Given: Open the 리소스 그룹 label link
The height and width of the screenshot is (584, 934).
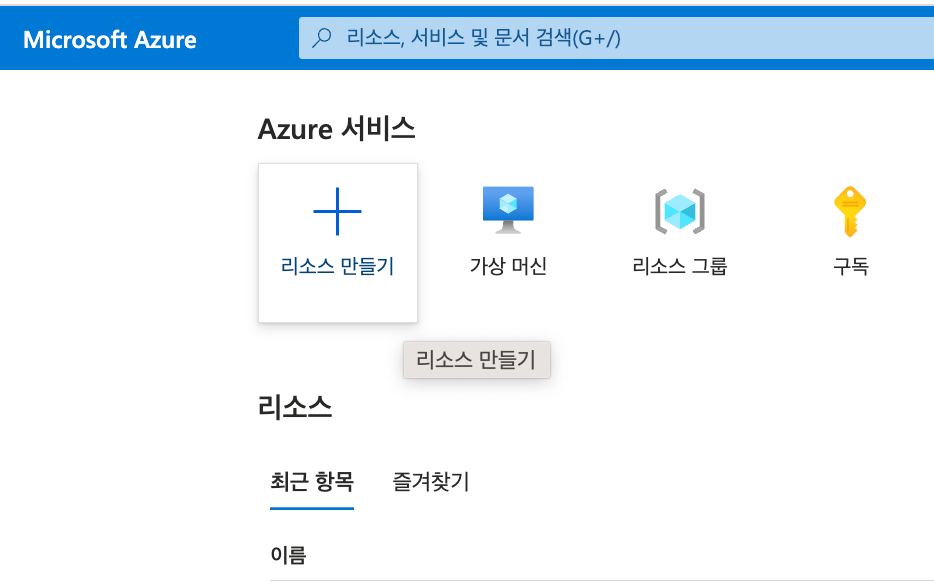Looking at the screenshot, I should [680, 266].
